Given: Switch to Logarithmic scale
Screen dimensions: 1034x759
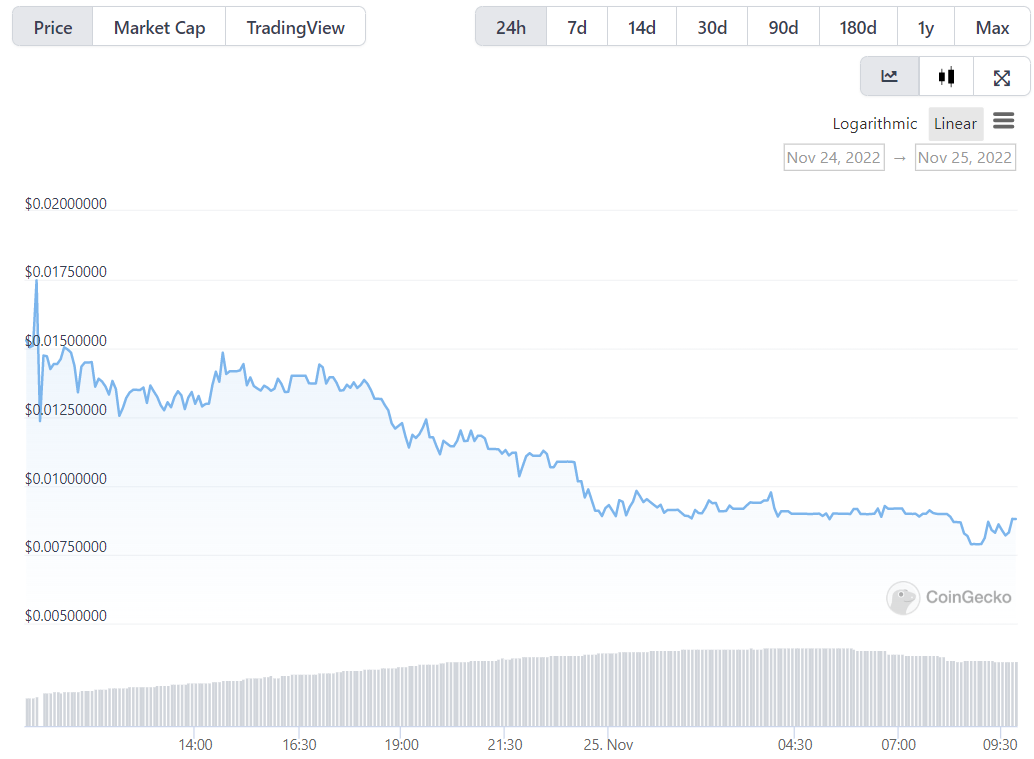Looking at the screenshot, I should 874,124.
